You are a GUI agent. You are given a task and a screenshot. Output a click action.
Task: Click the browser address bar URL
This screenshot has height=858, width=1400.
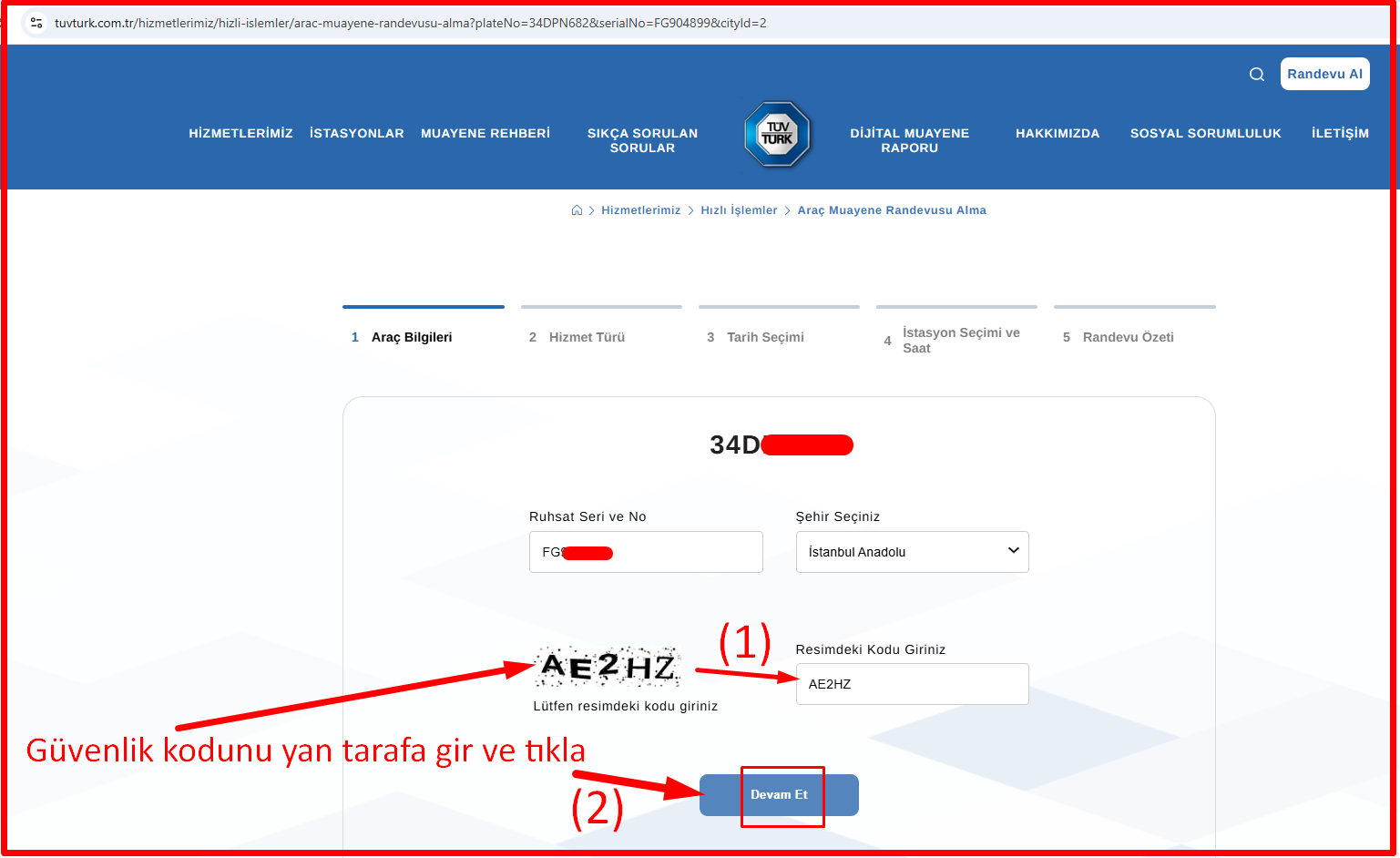tap(410, 23)
